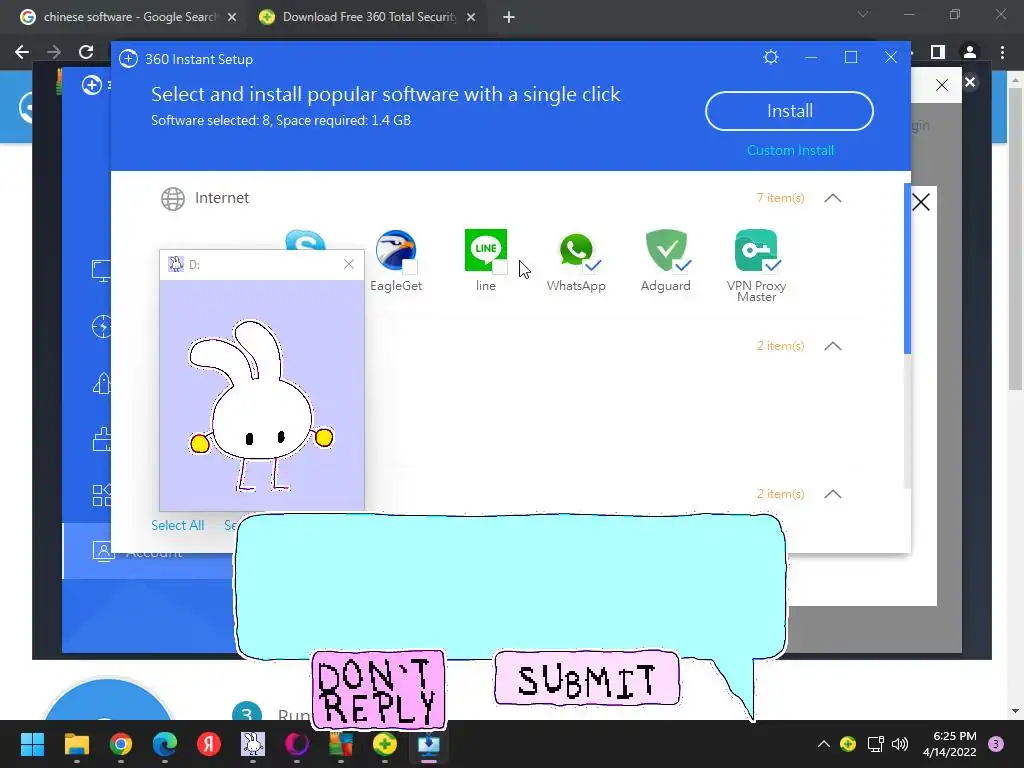Open a new Chrome tab
The height and width of the screenshot is (768, 1024).
[509, 17]
